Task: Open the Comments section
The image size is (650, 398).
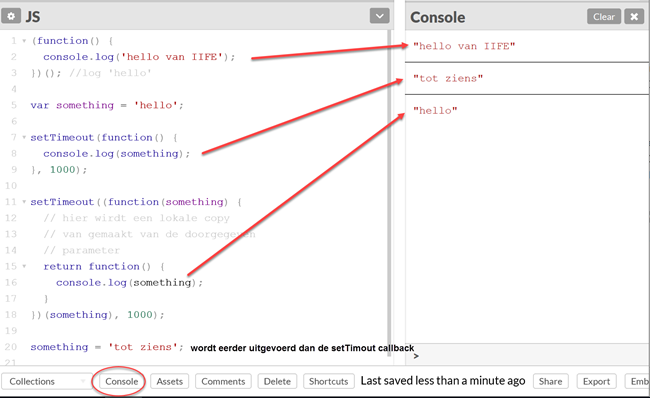Action: coord(223,381)
